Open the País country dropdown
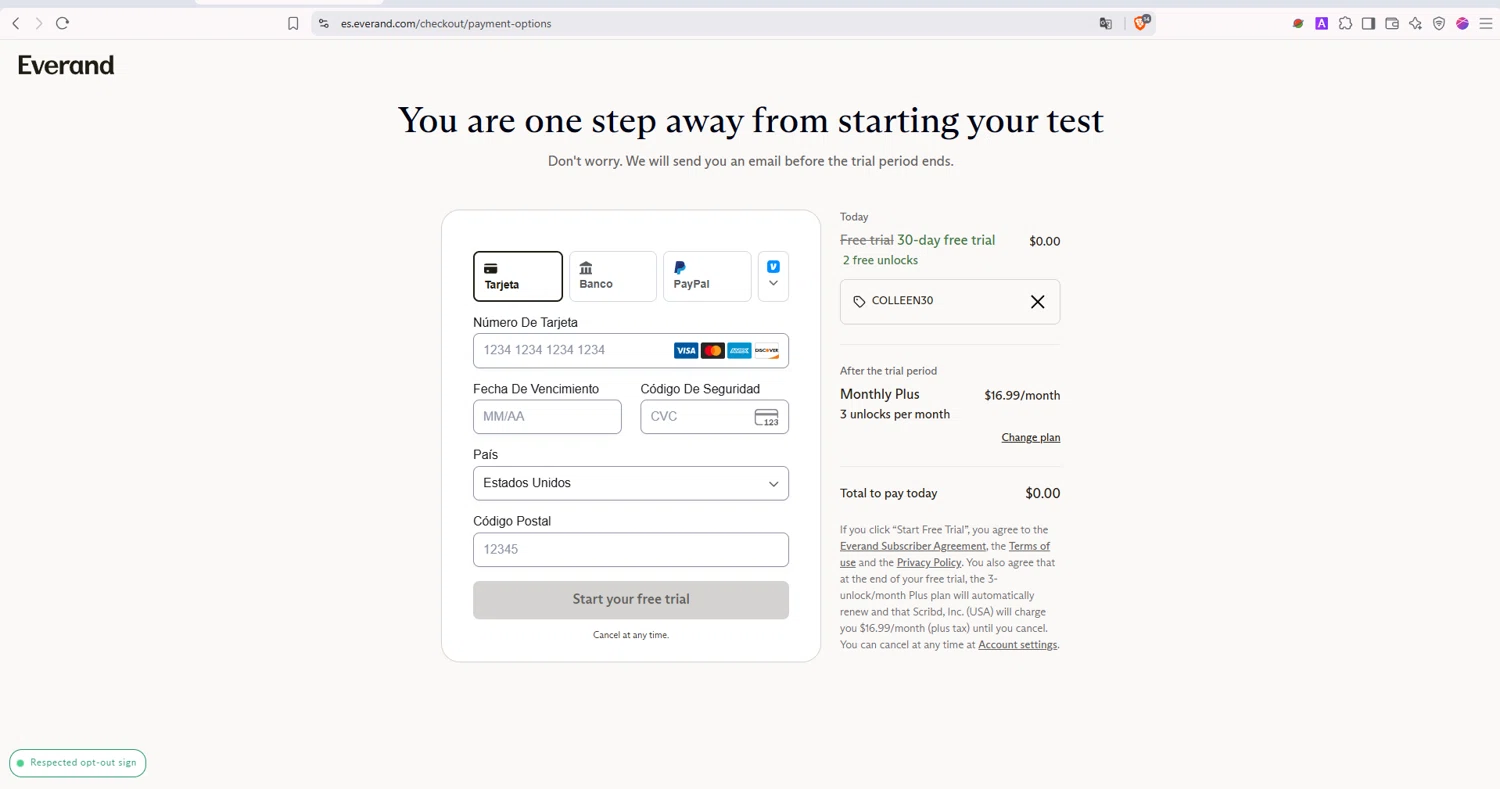Viewport: 1500px width, 789px height. click(x=631, y=483)
